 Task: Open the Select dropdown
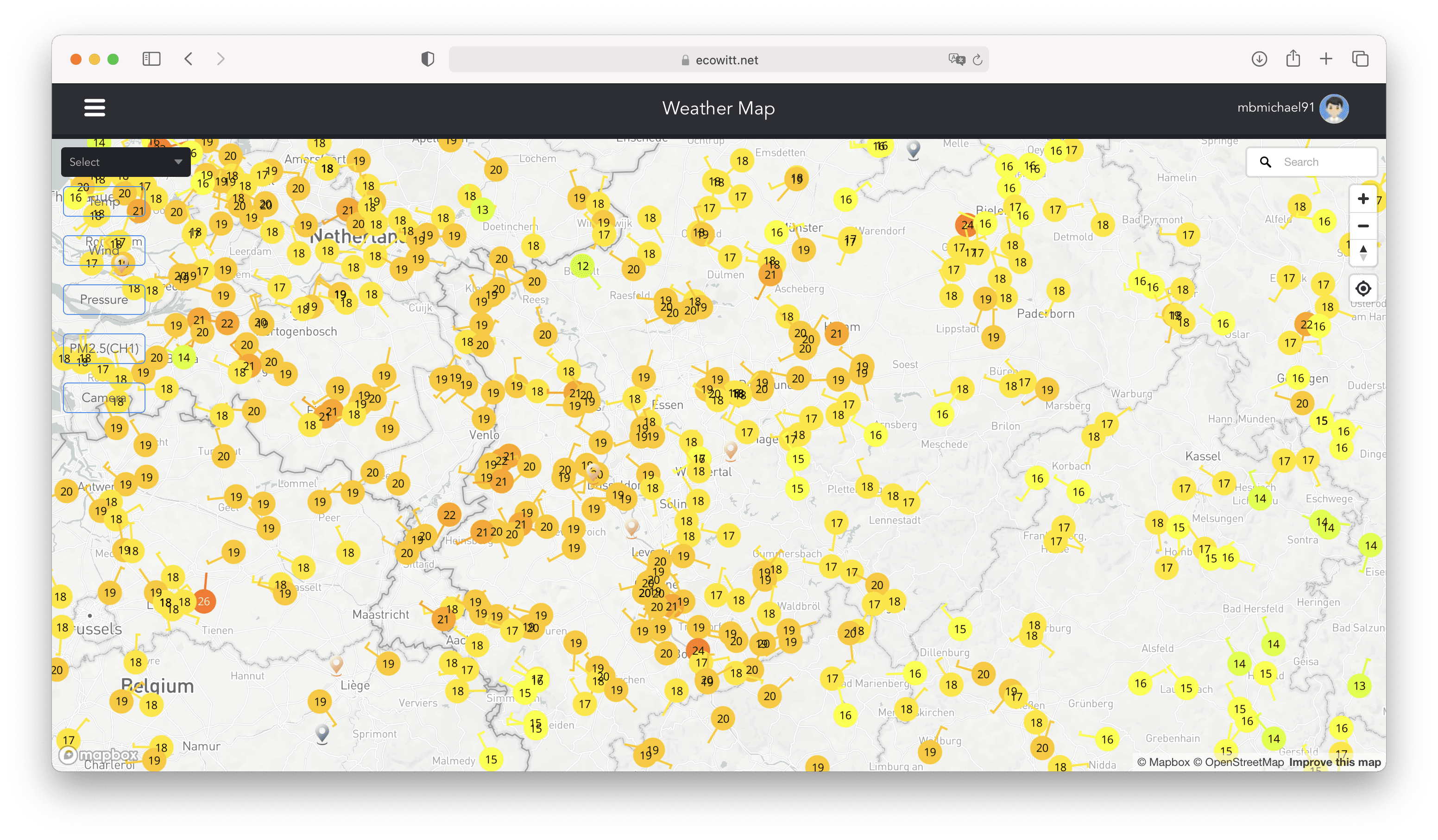coord(126,162)
